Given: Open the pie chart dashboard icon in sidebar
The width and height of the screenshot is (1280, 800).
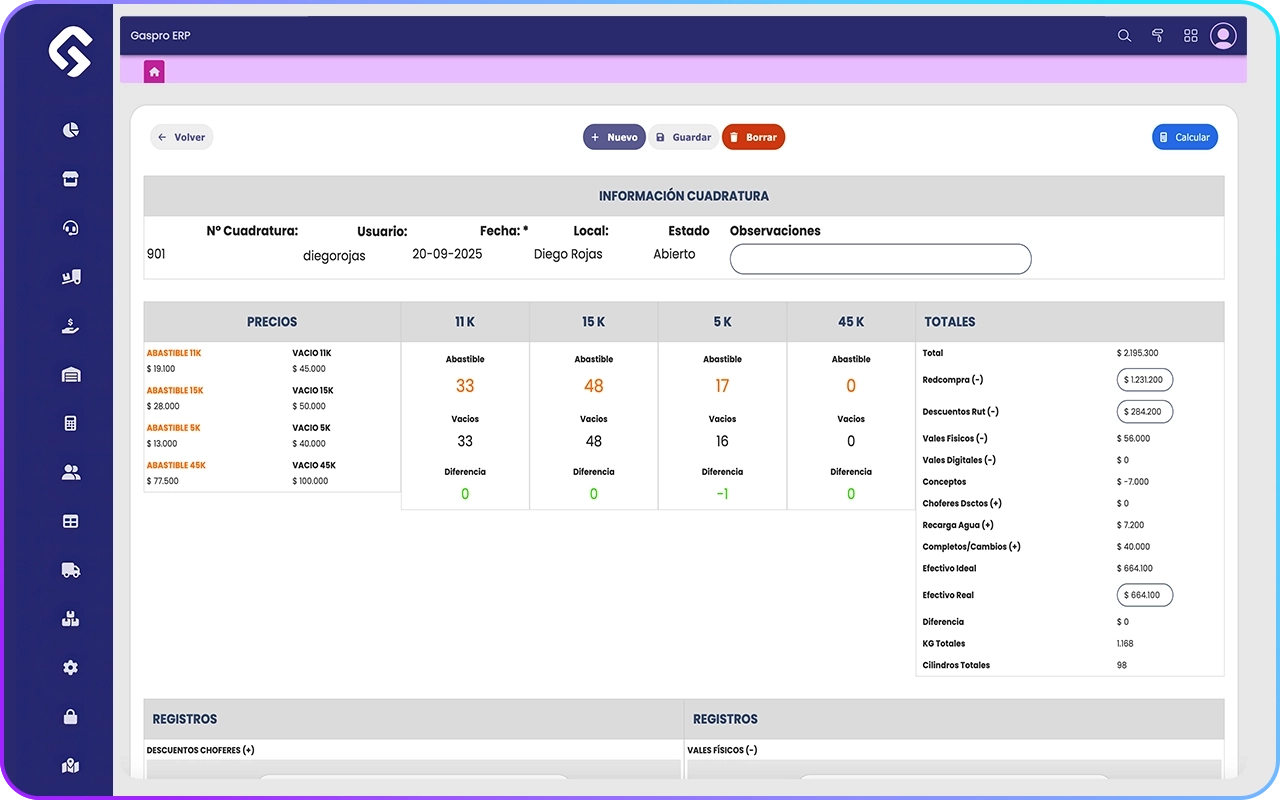Looking at the screenshot, I should [70, 130].
